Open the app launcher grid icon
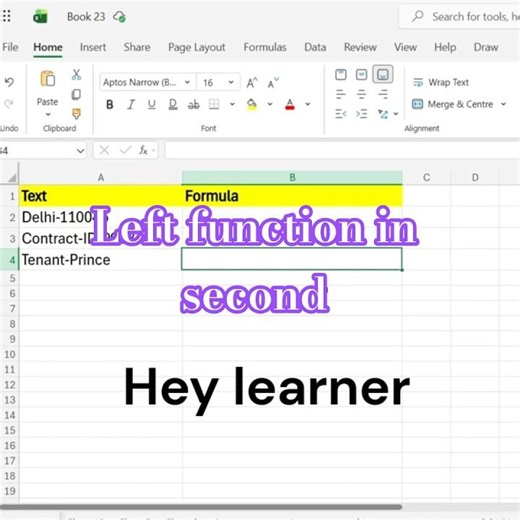This screenshot has height=520, width=520. (7, 16)
